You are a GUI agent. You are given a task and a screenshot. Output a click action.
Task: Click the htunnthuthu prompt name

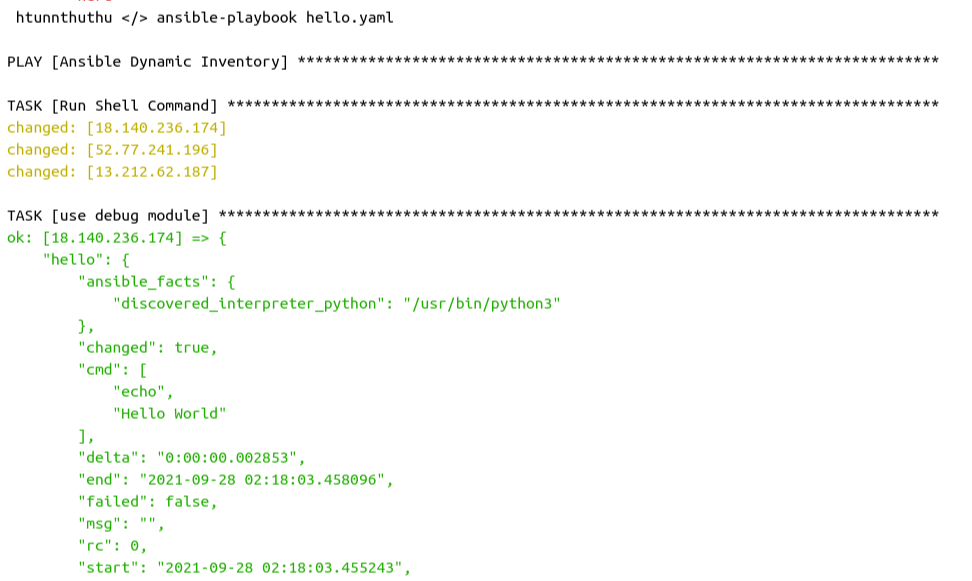click(x=64, y=17)
